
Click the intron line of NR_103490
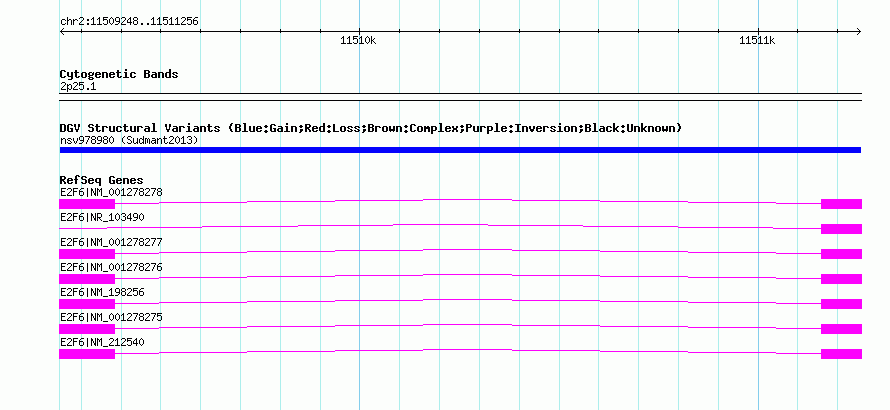tap(440, 225)
